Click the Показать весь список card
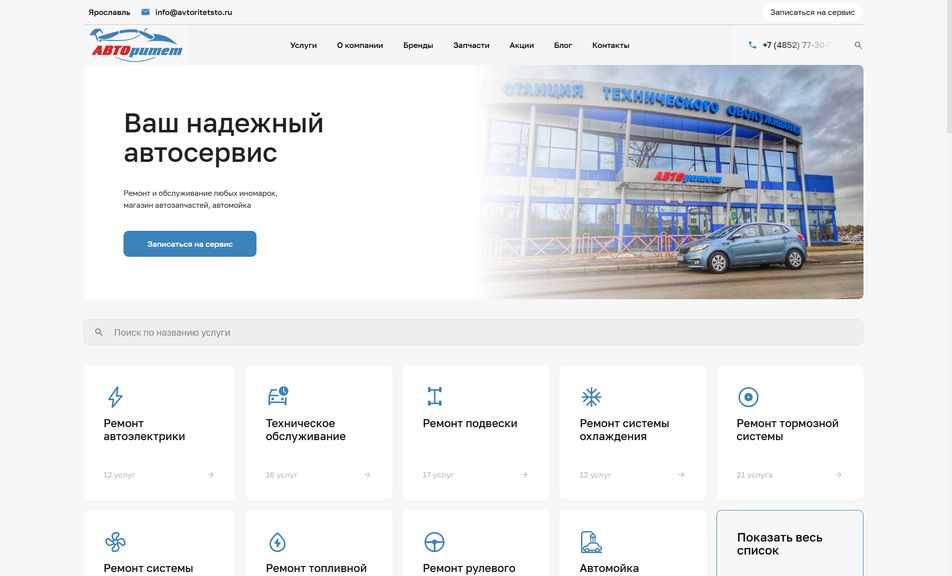This screenshot has width=952, height=576. [x=790, y=543]
